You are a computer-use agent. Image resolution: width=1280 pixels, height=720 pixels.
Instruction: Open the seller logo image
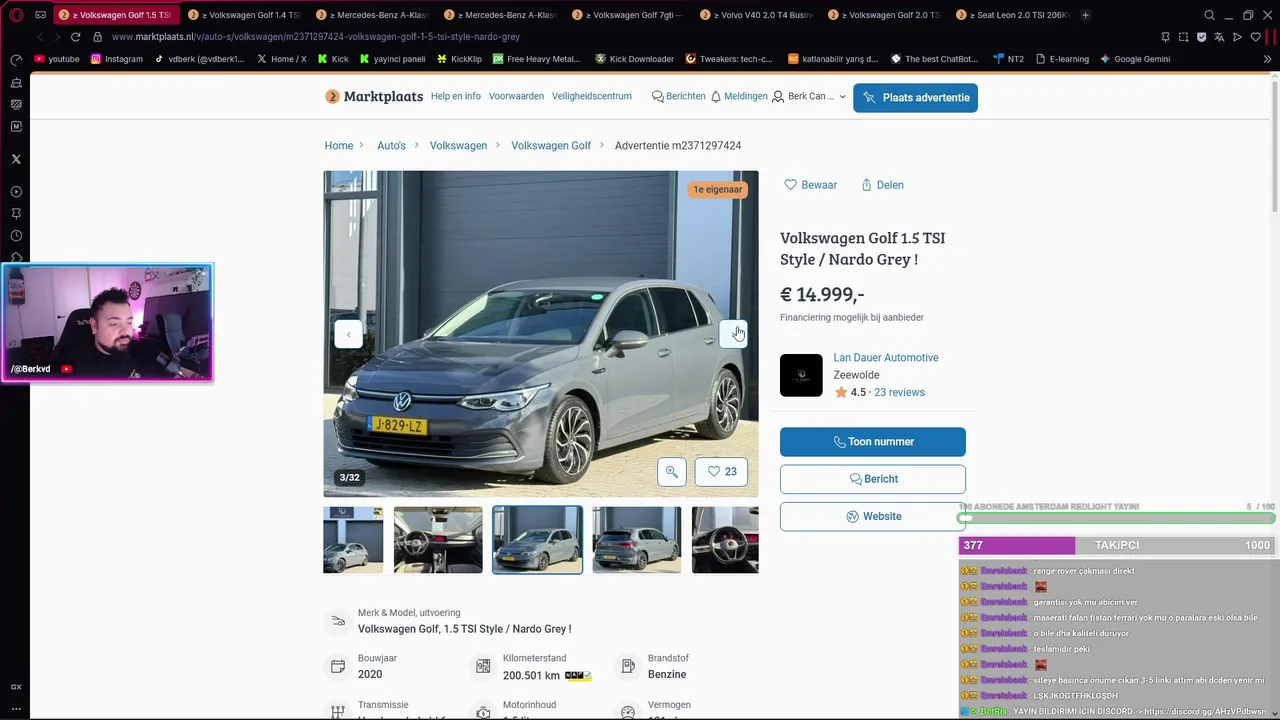tap(801, 375)
